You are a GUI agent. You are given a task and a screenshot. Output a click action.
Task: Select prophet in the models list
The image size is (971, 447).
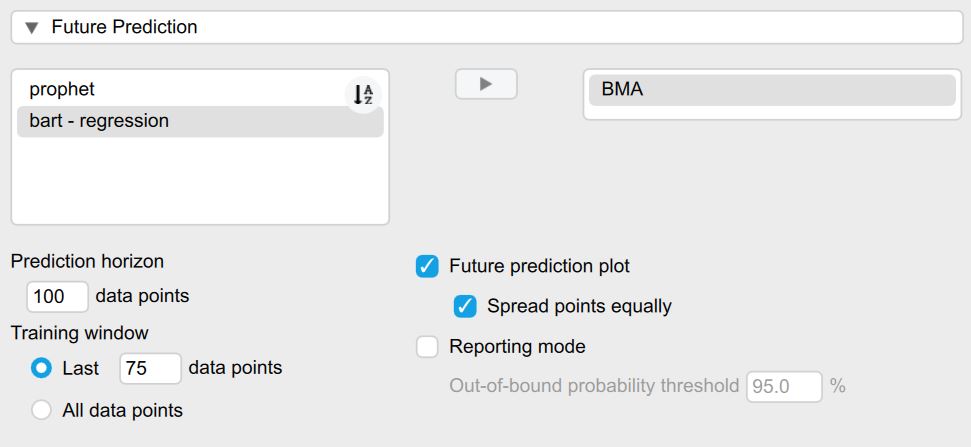pos(62,89)
